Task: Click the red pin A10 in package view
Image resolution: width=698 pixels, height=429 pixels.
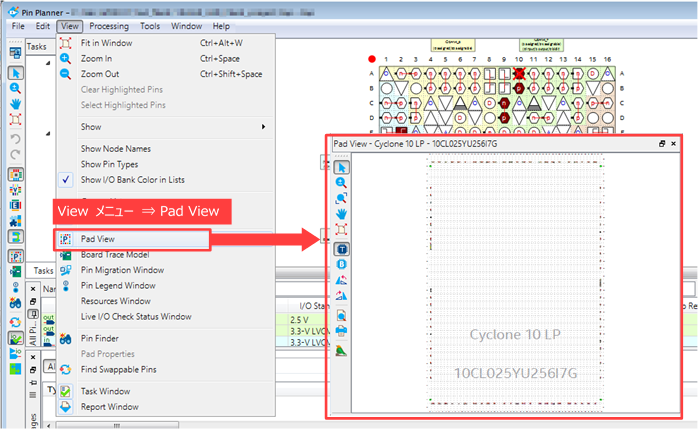Action: coord(519,75)
